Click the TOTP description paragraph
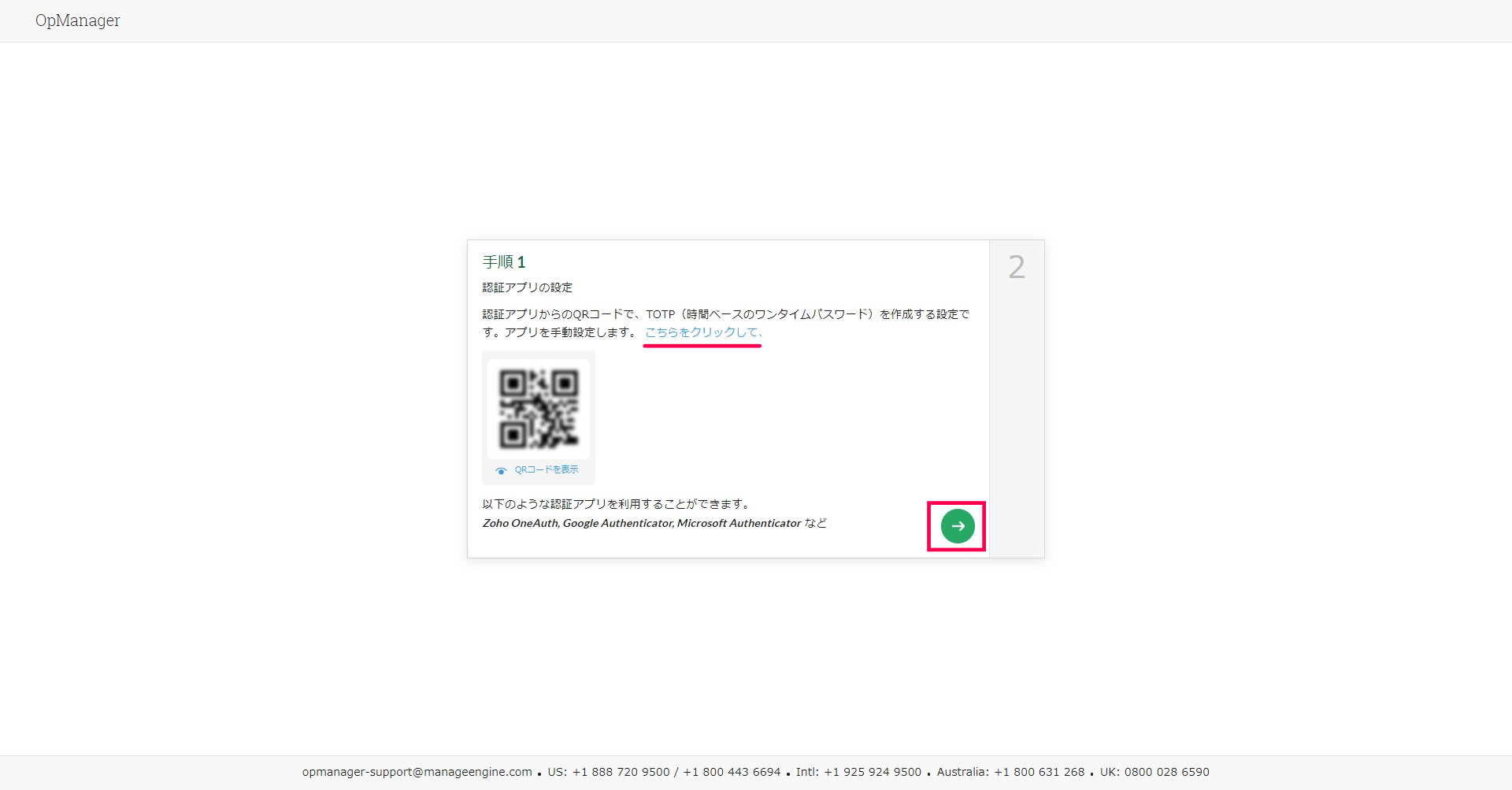The width and height of the screenshot is (1512, 790). [726, 323]
